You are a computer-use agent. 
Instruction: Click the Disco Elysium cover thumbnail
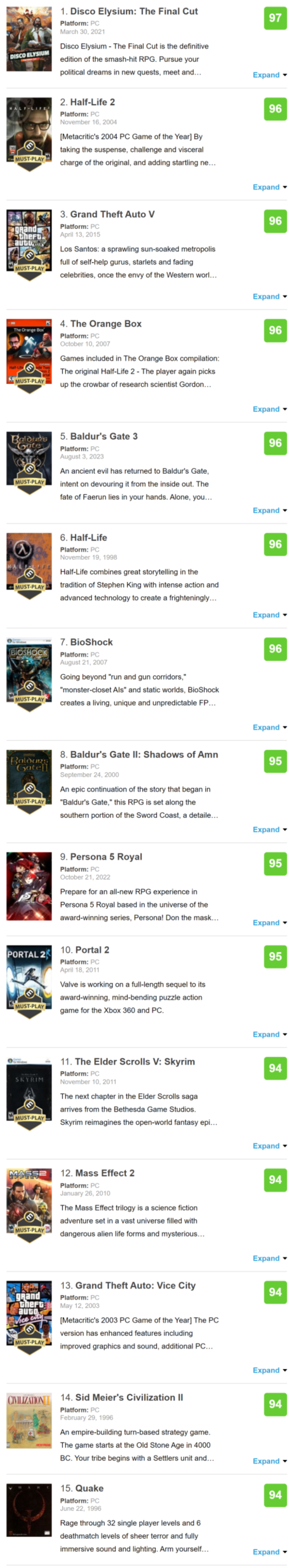[29, 39]
